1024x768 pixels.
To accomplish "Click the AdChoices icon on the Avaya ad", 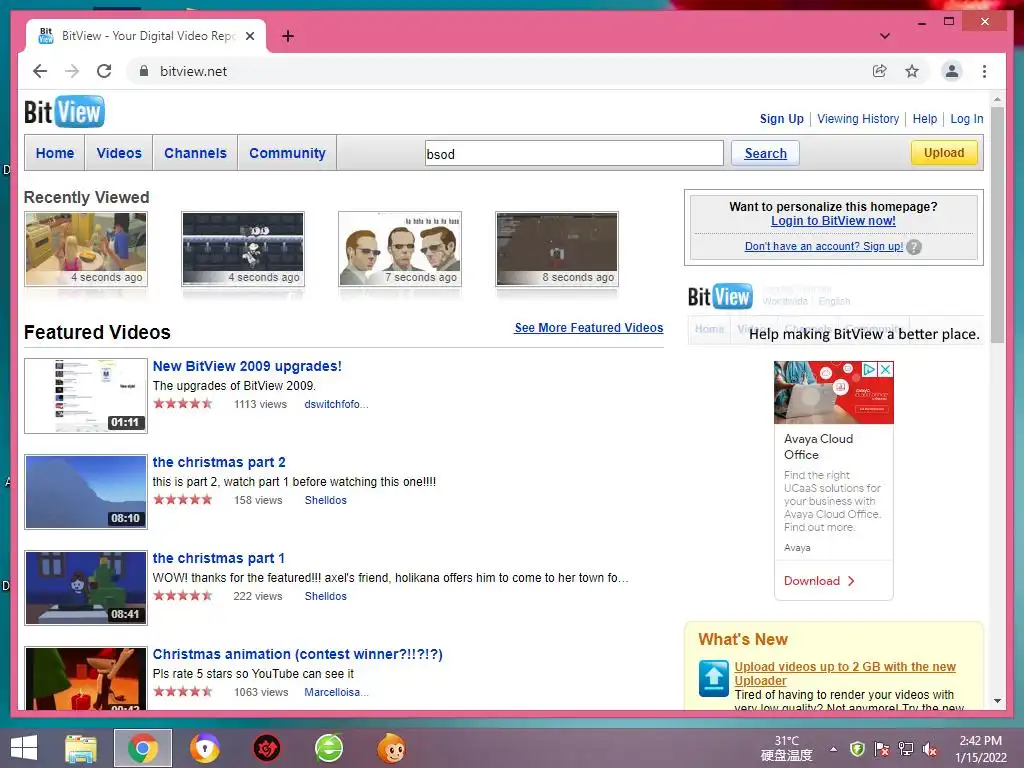I will [869, 370].
